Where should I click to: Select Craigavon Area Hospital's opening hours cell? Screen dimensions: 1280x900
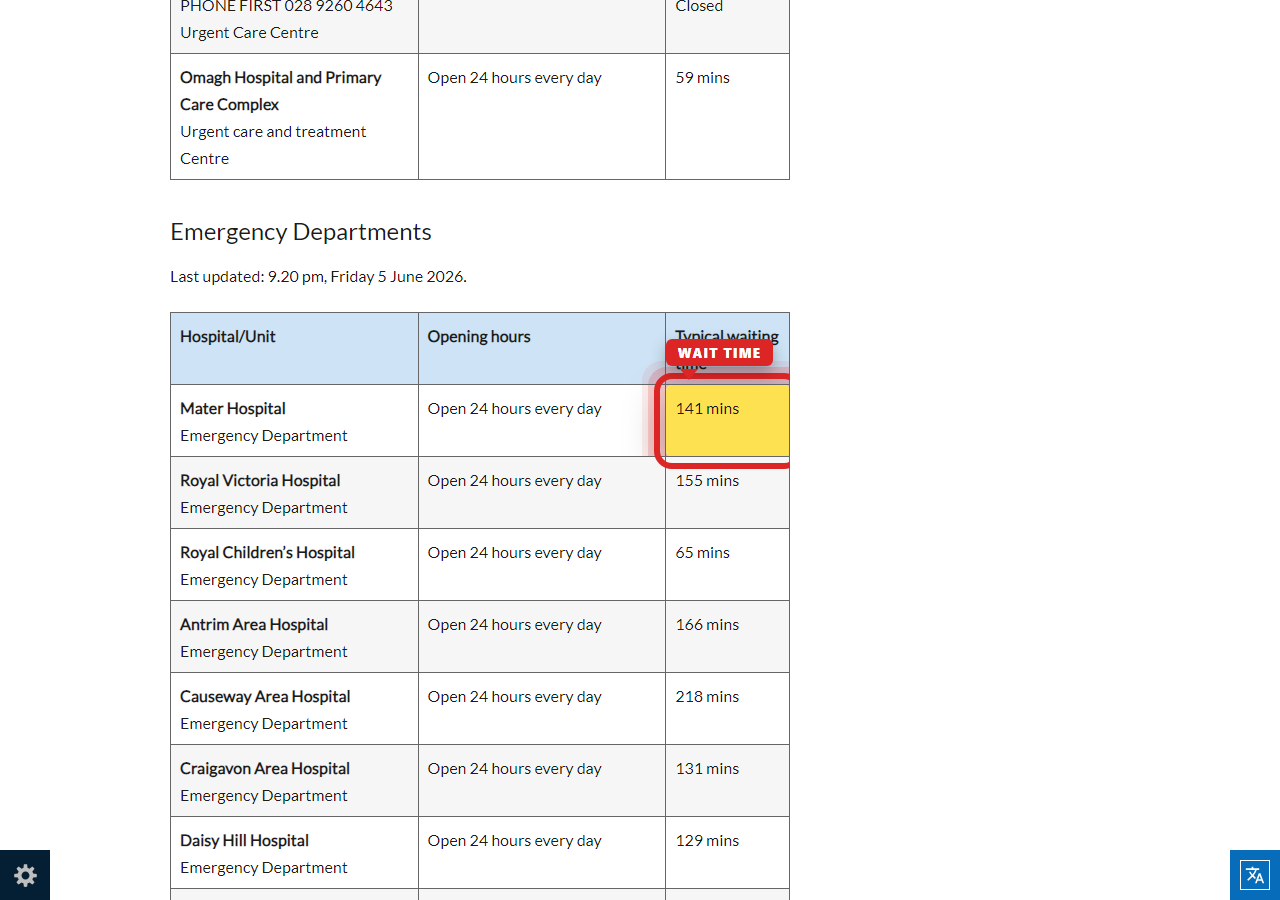(542, 780)
